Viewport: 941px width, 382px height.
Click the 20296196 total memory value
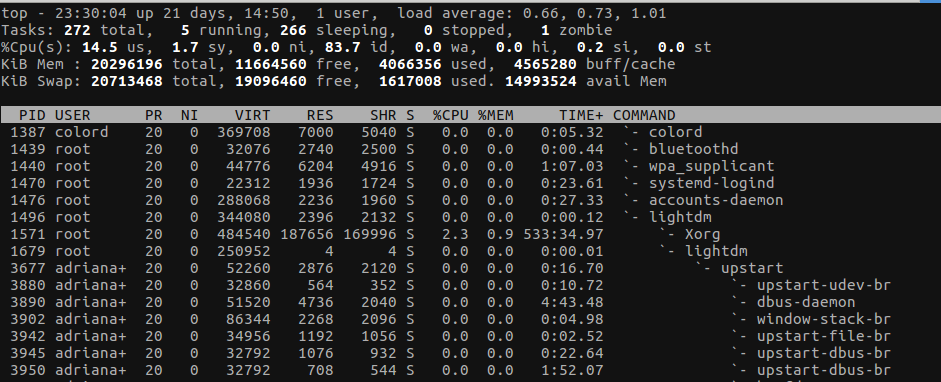click(x=127, y=64)
